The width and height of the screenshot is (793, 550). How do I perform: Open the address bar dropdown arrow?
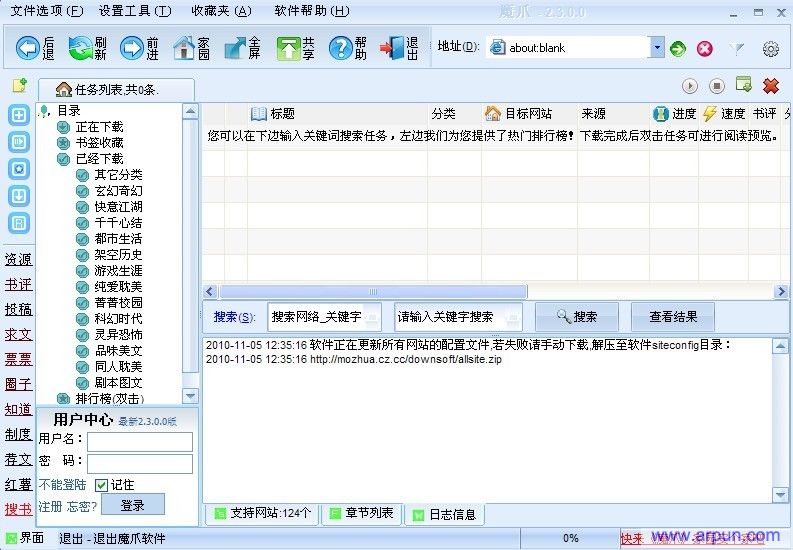pos(657,48)
